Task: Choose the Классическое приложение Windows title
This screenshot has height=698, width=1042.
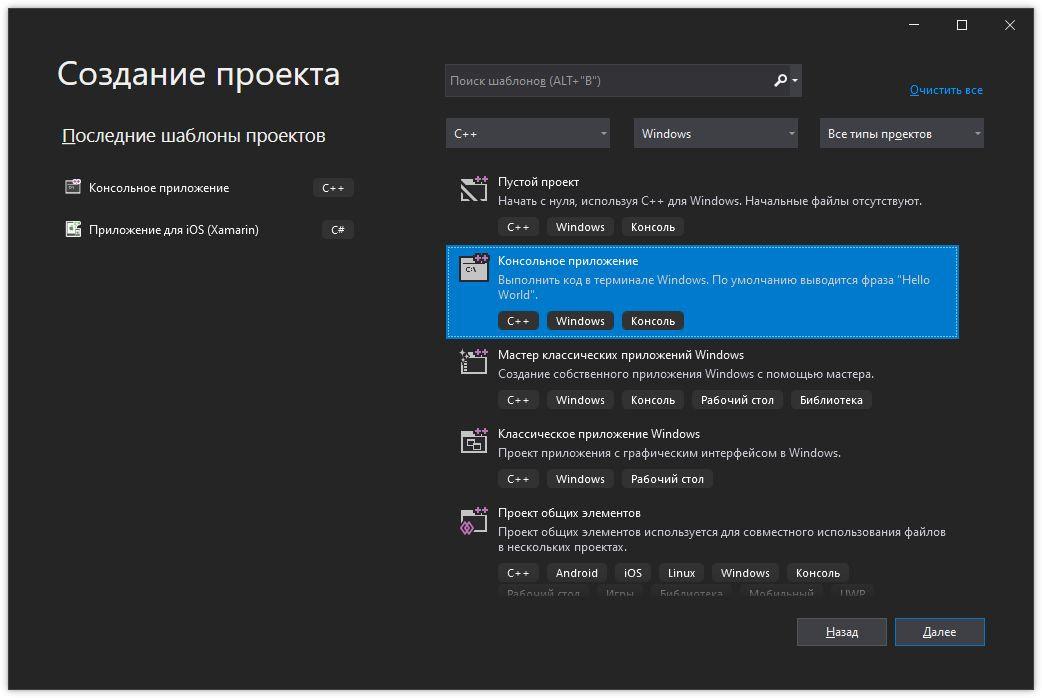Action: coord(598,434)
